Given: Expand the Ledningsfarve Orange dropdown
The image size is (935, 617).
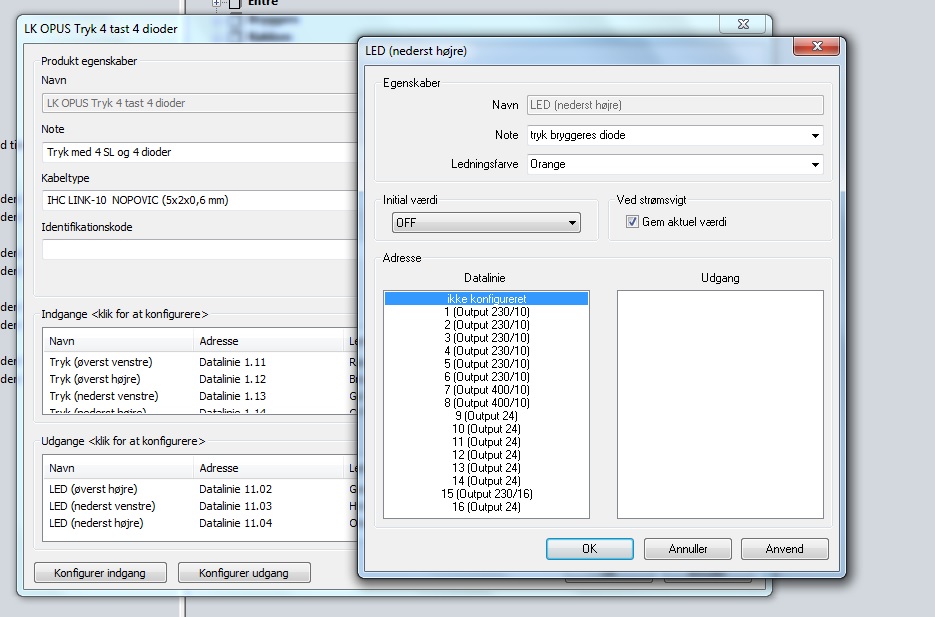Looking at the screenshot, I should [816, 164].
